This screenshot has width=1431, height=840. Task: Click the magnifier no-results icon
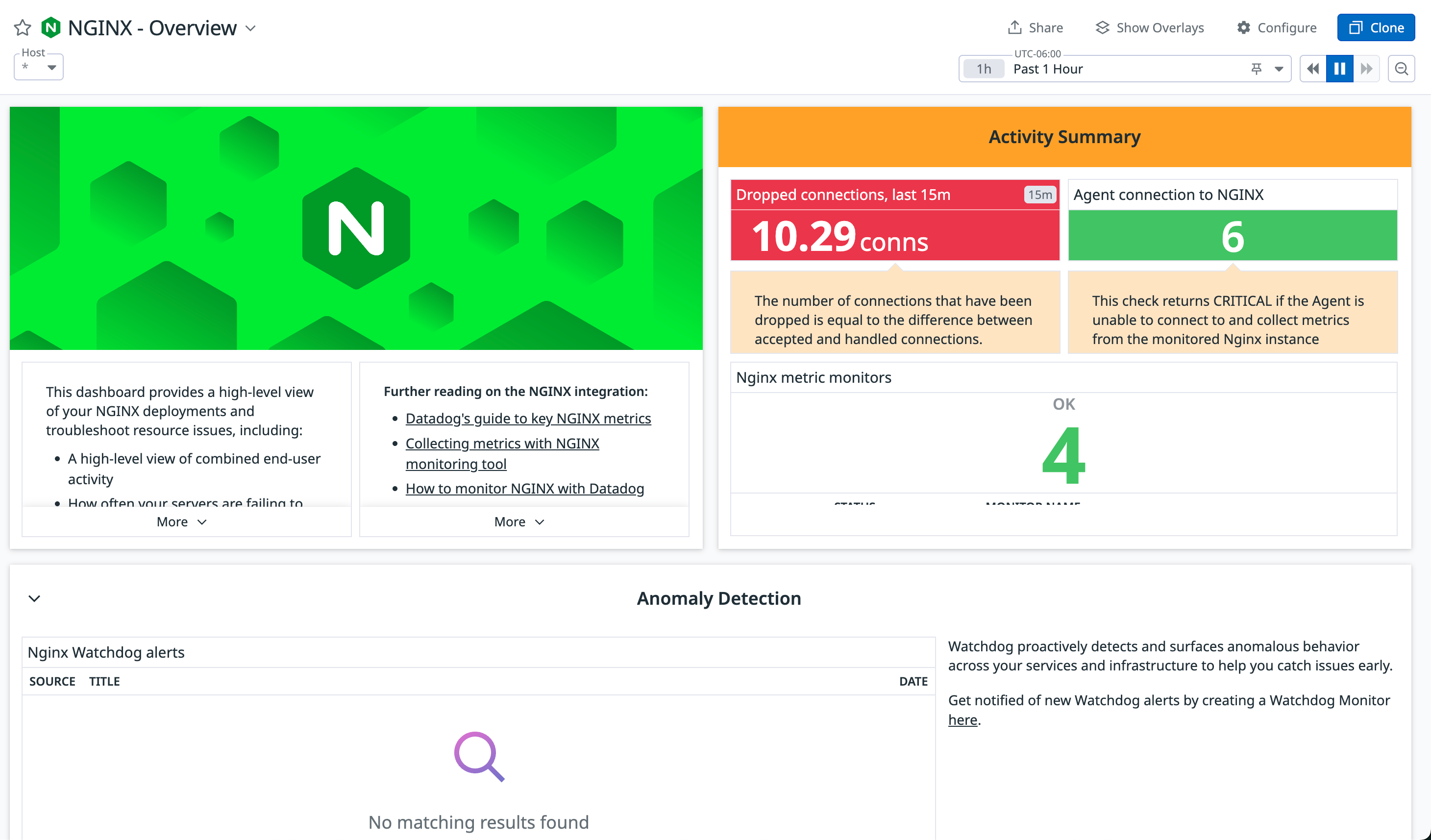[x=479, y=757]
